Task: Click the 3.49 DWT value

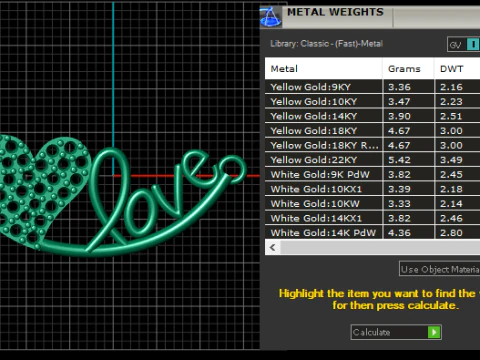Action: [451, 160]
